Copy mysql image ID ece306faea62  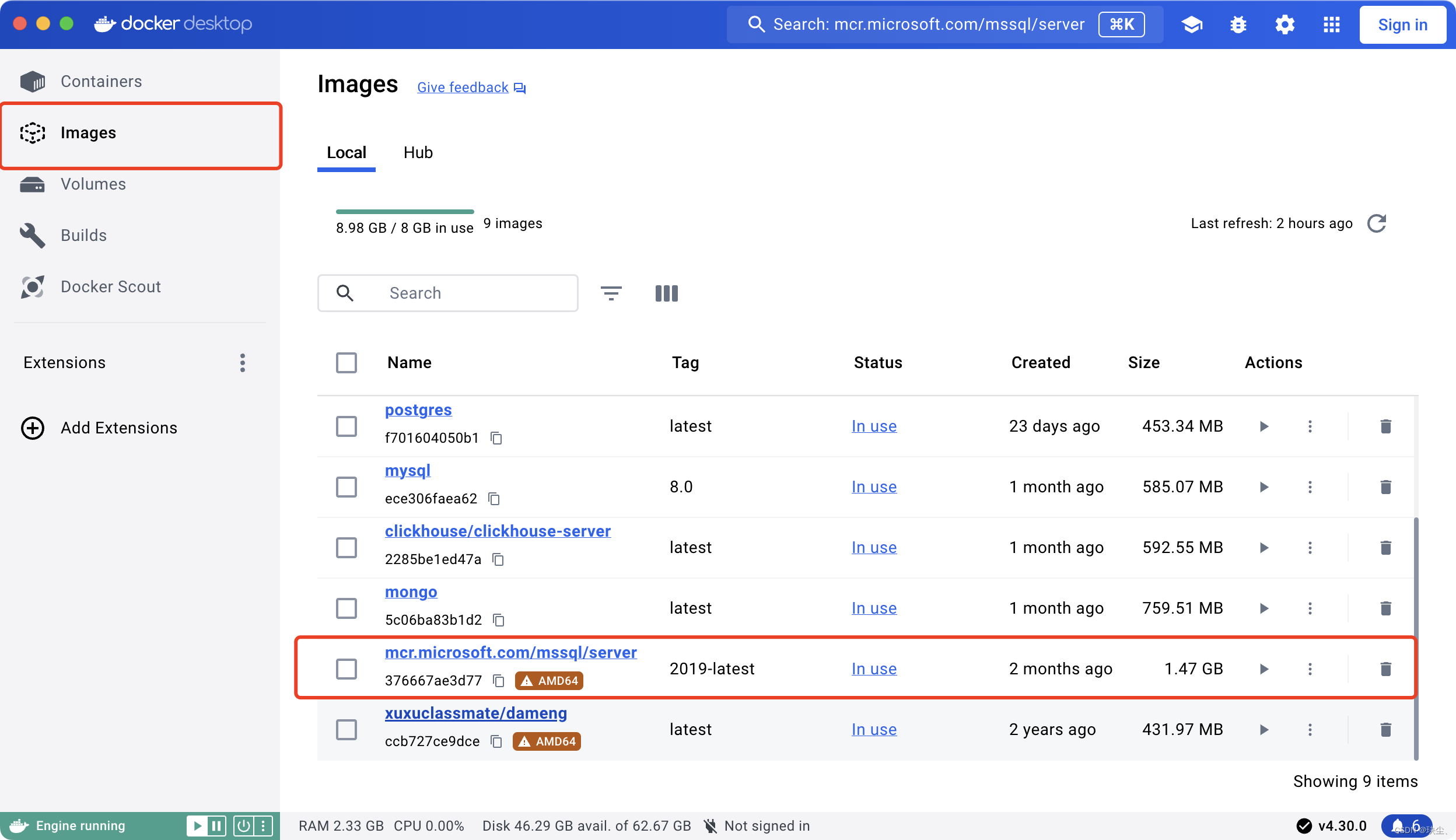point(494,499)
